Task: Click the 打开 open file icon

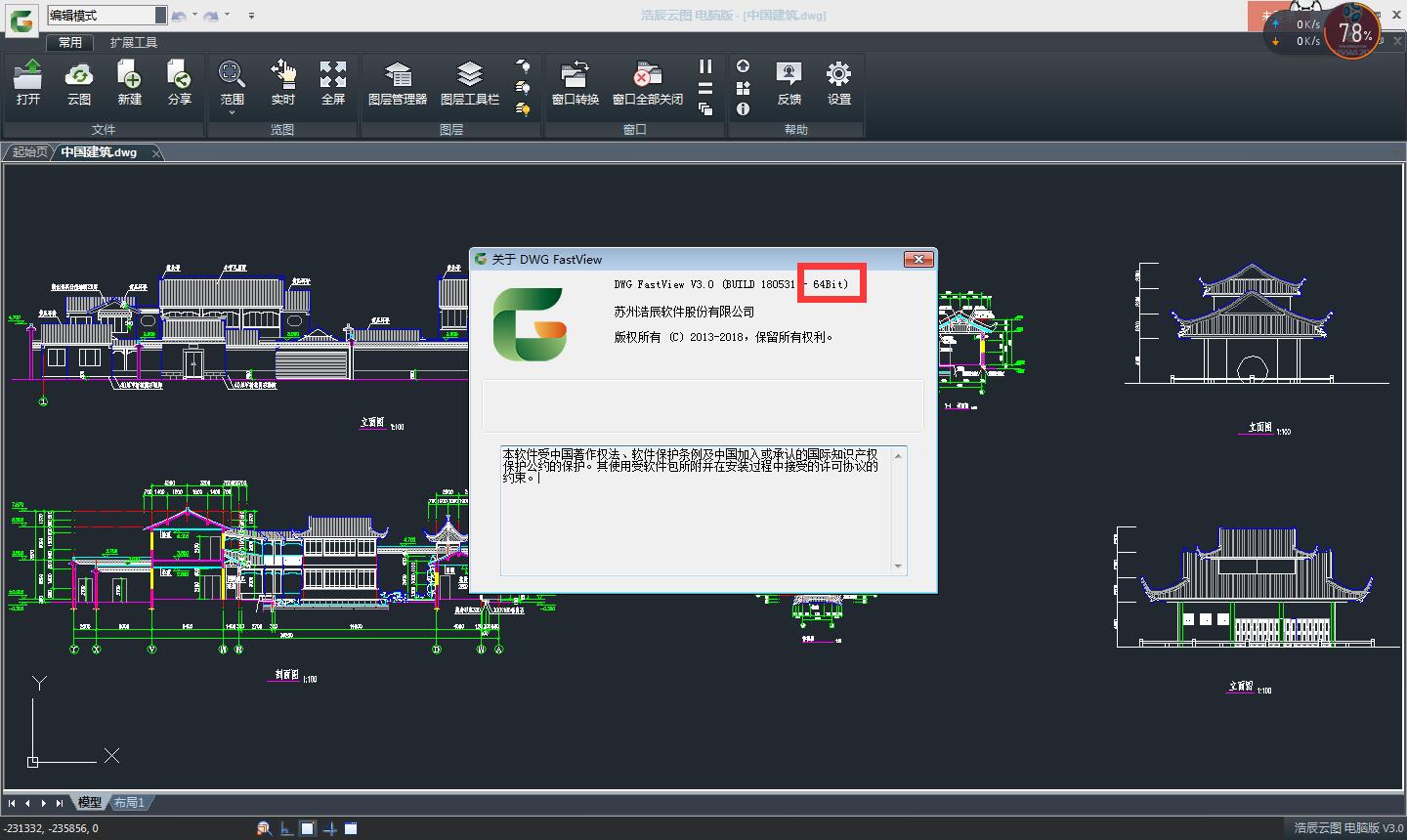Action: click(x=28, y=83)
